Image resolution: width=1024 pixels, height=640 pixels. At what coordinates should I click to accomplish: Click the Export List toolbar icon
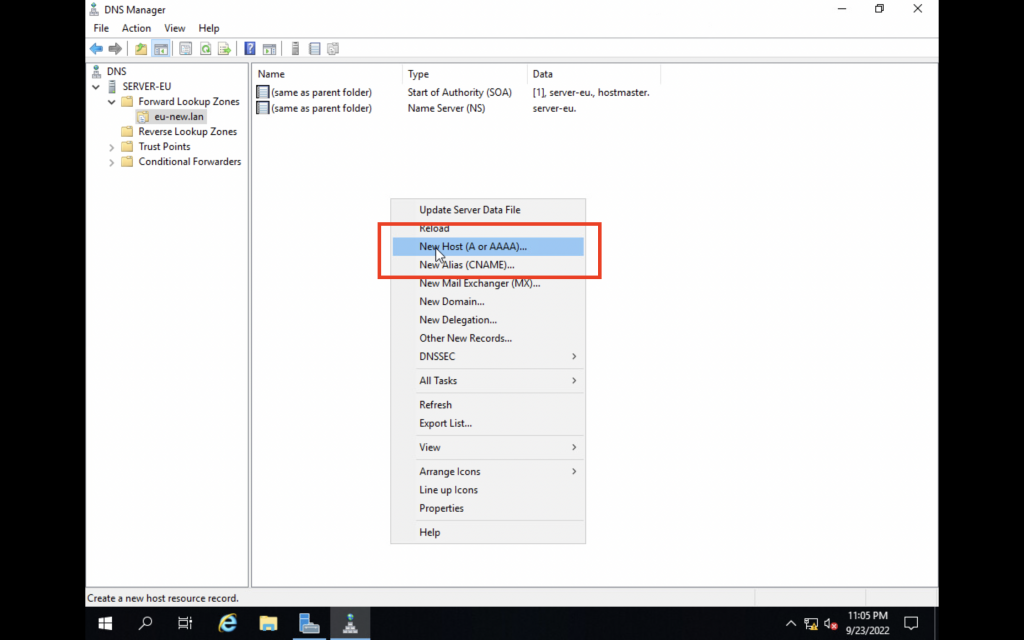(224, 49)
